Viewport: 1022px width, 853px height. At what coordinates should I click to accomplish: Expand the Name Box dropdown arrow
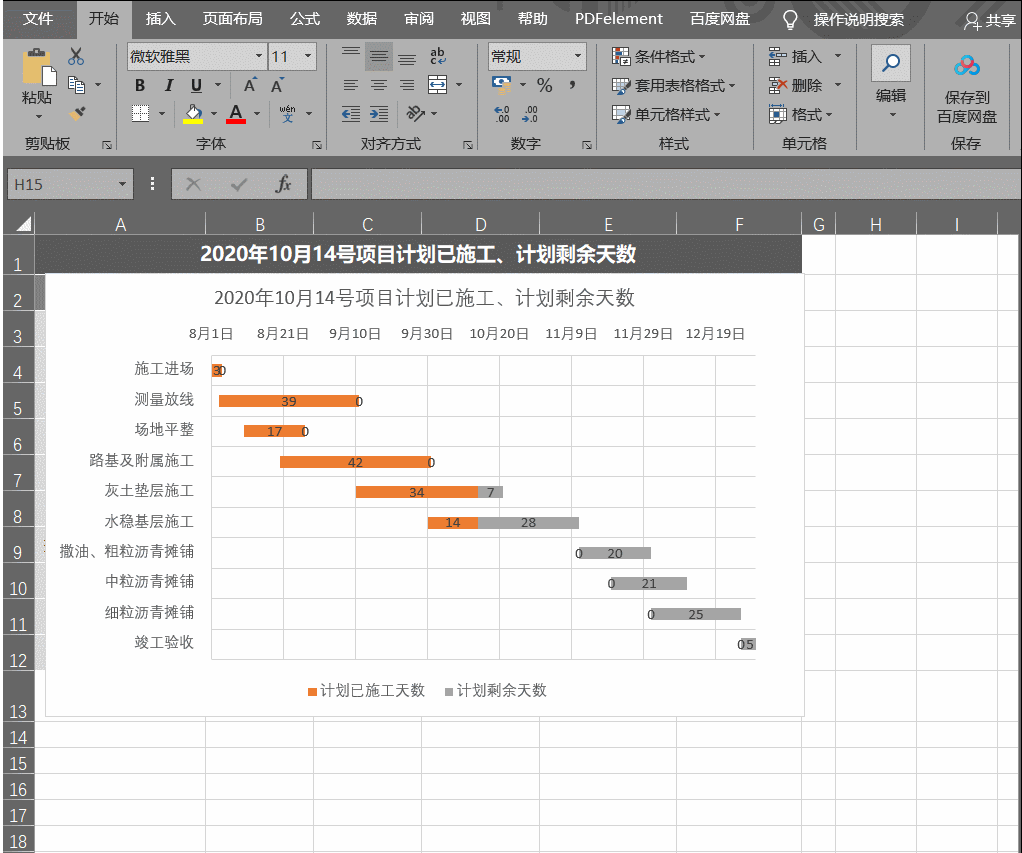(122, 184)
